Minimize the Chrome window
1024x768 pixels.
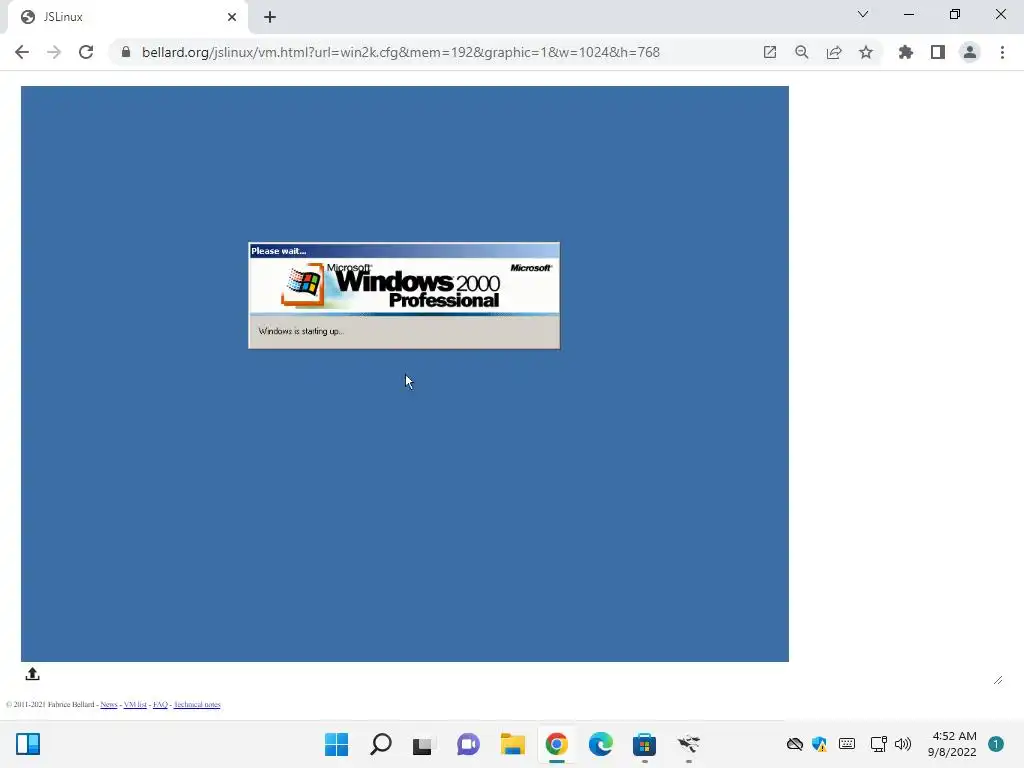pyautogui.click(x=908, y=14)
